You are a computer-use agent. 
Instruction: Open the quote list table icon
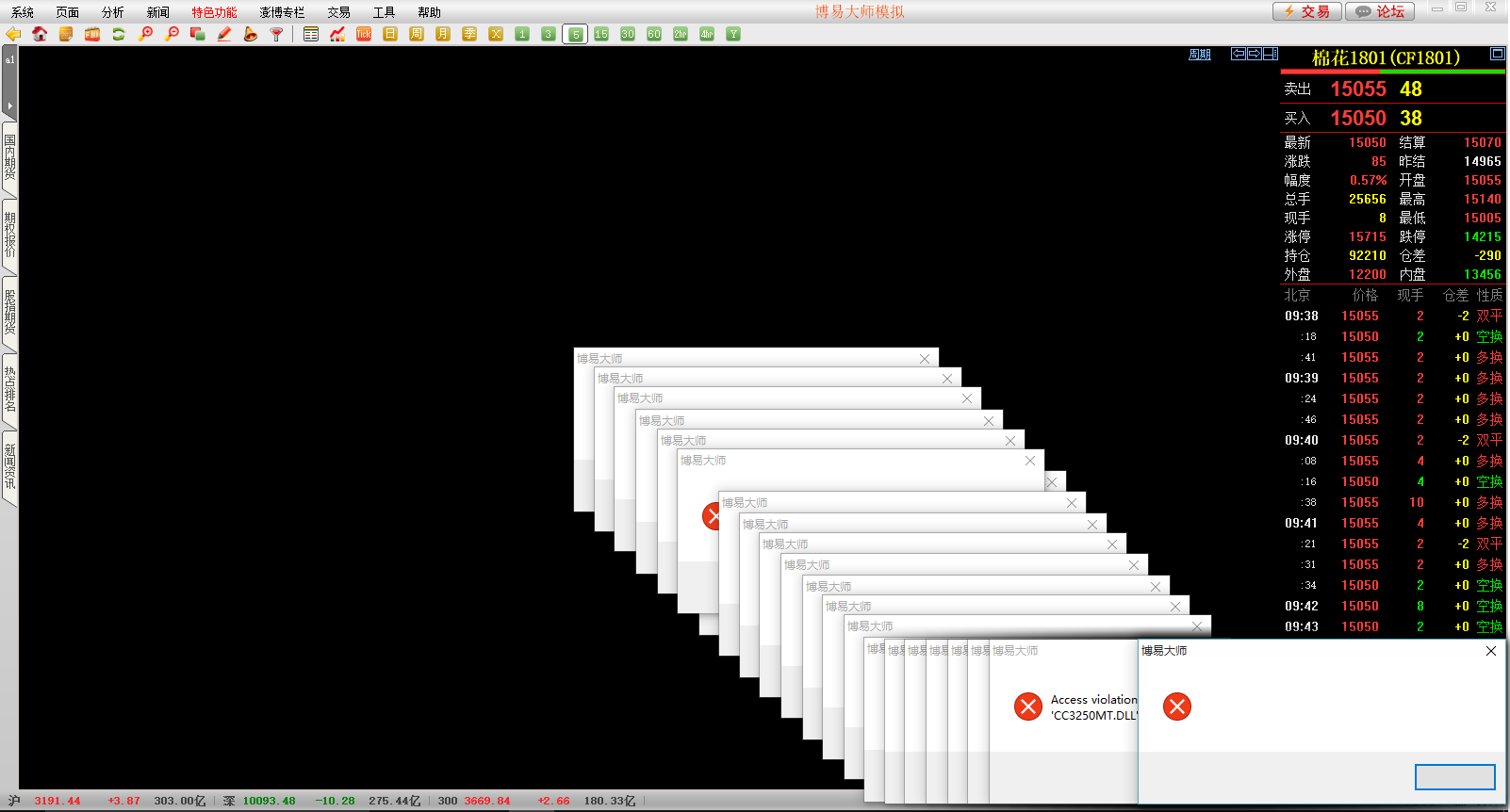pos(311,34)
